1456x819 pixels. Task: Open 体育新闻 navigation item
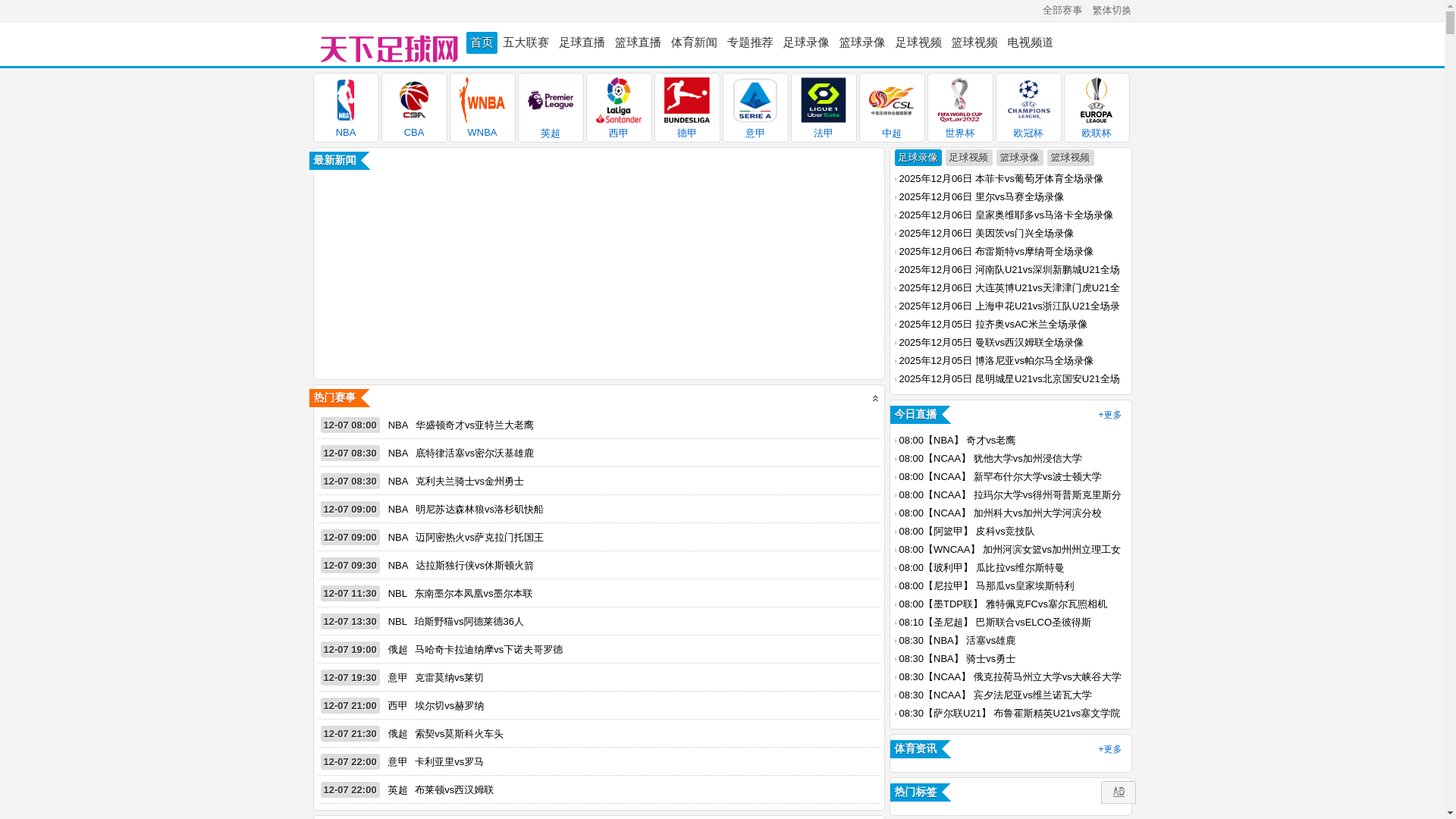[694, 42]
